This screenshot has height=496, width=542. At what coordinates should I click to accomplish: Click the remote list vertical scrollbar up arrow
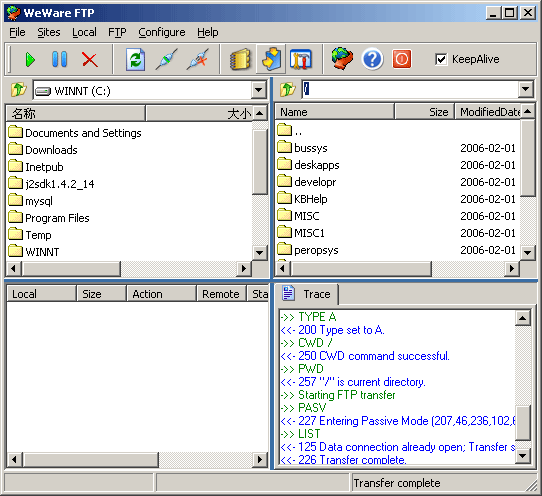pyautogui.click(x=527, y=111)
